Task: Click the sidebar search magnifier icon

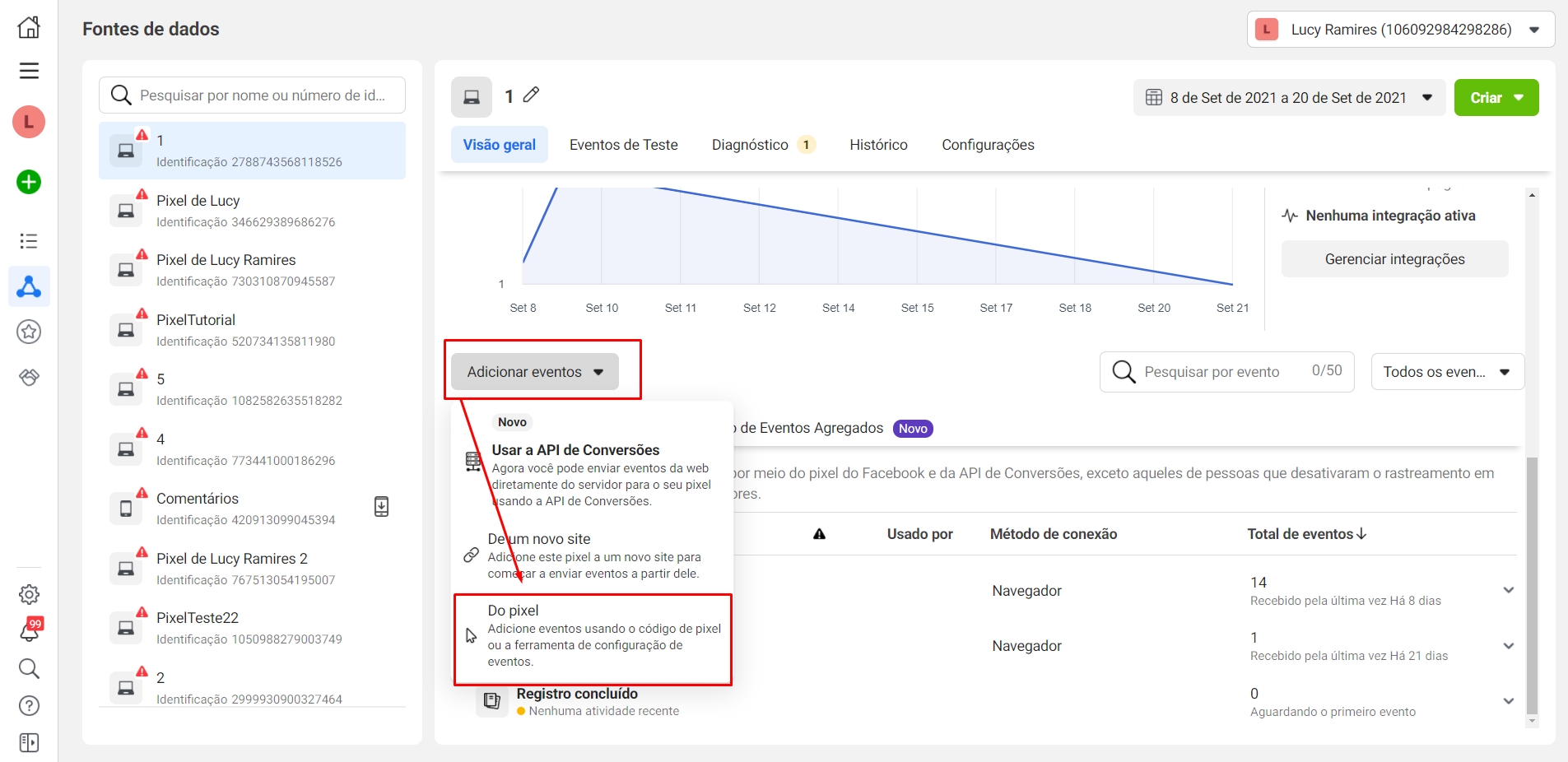Action: 29,668
